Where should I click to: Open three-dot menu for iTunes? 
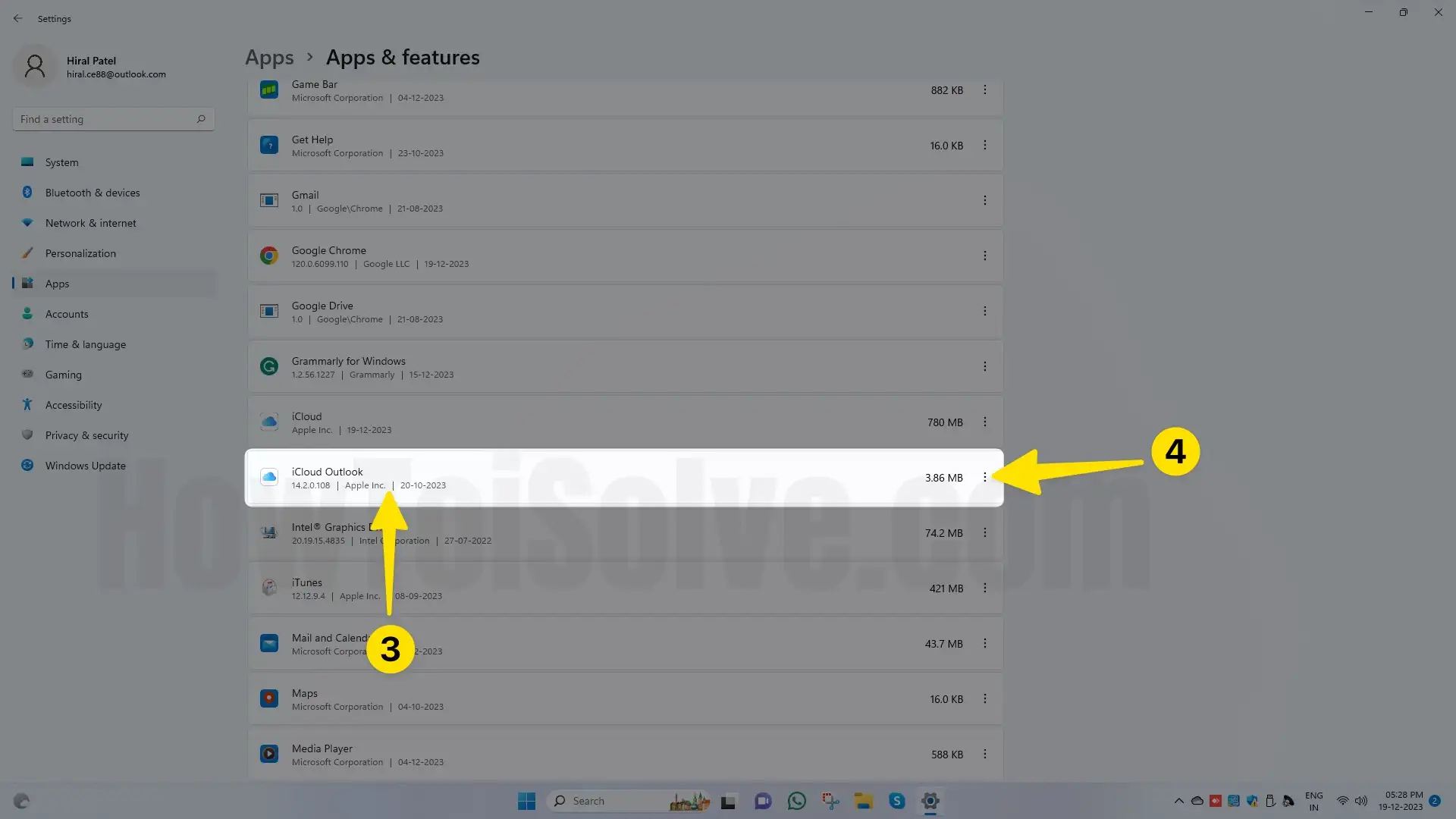(x=984, y=588)
